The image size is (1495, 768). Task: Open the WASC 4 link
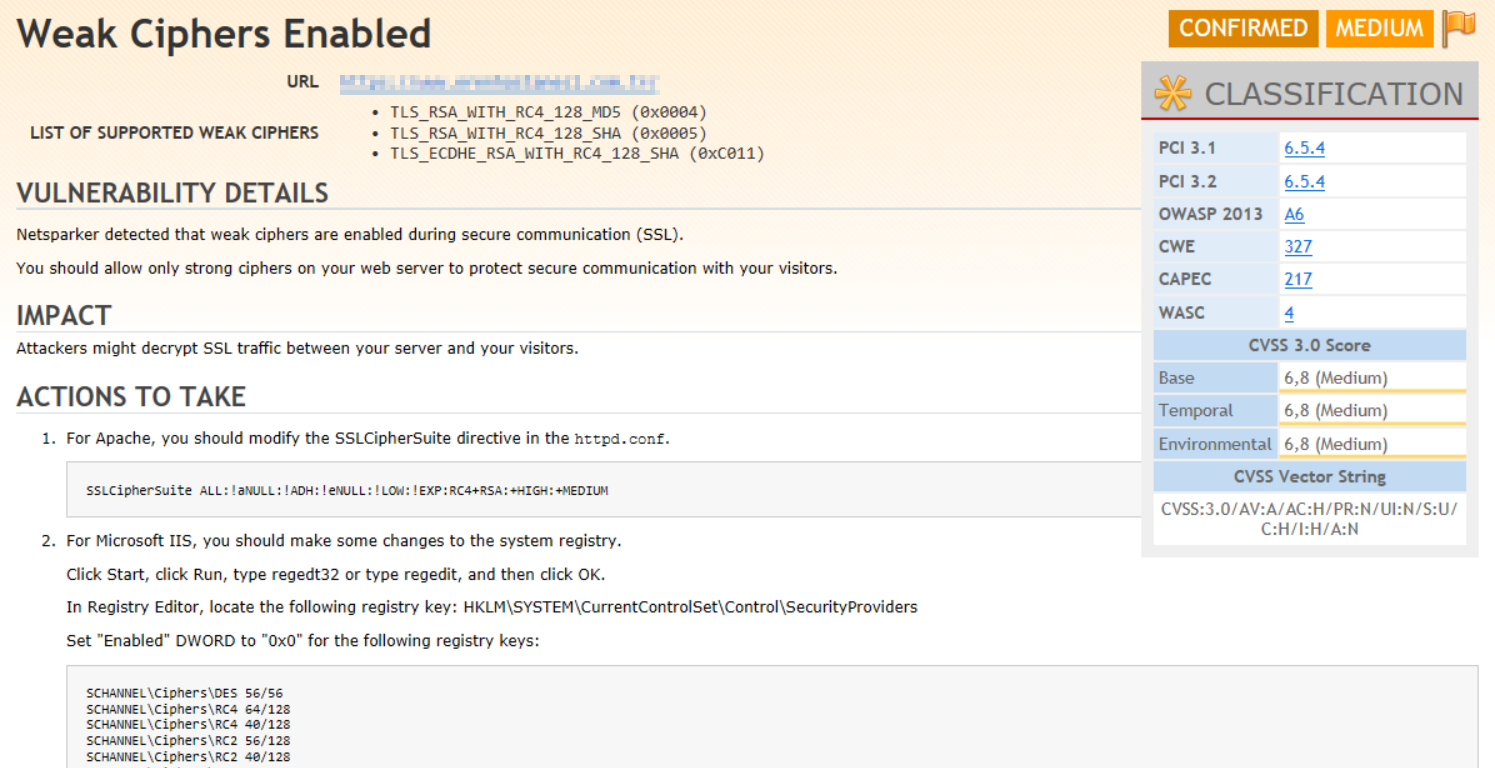point(1289,313)
